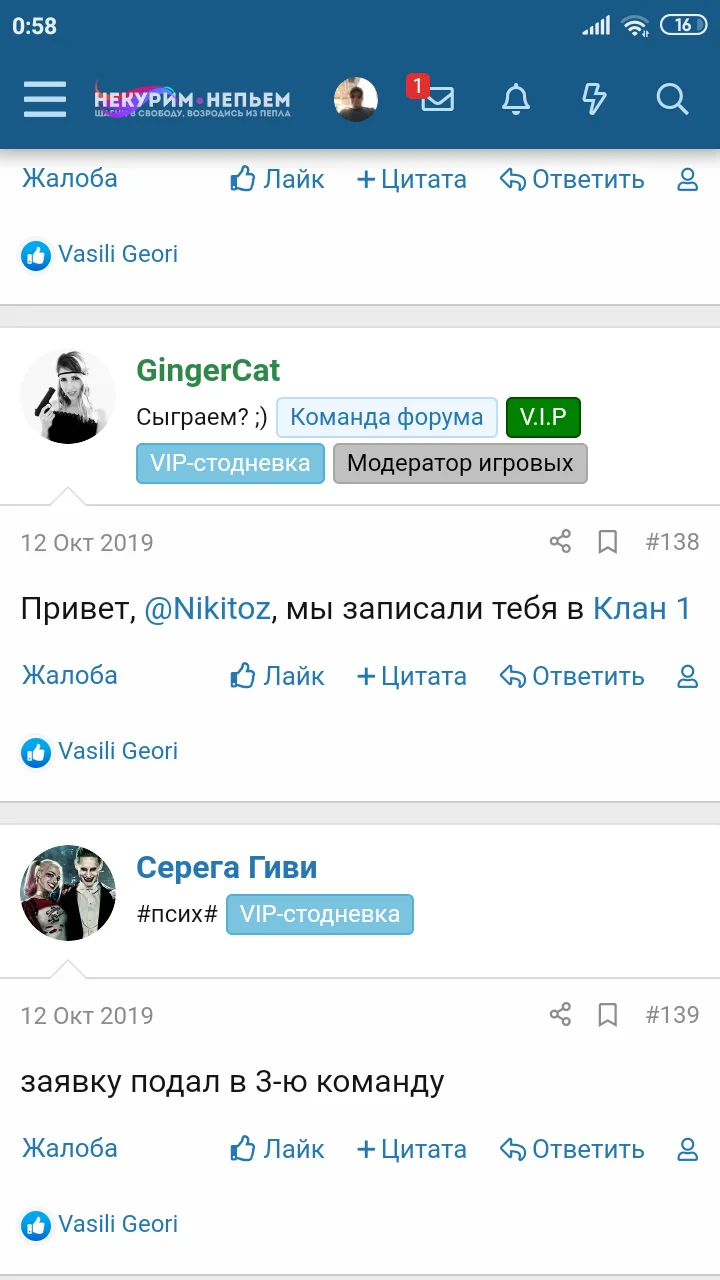Bookmark post #138
This screenshot has width=720, height=1280.
(607, 542)
